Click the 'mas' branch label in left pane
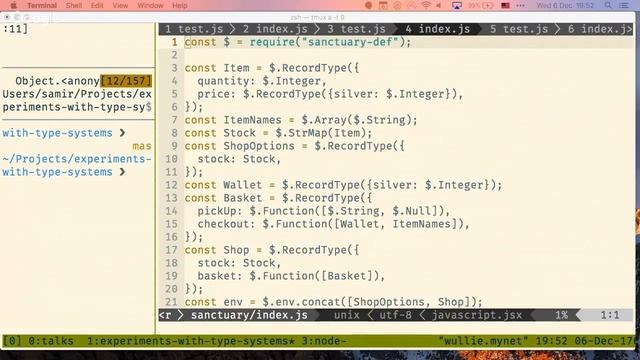 [142, 146]
